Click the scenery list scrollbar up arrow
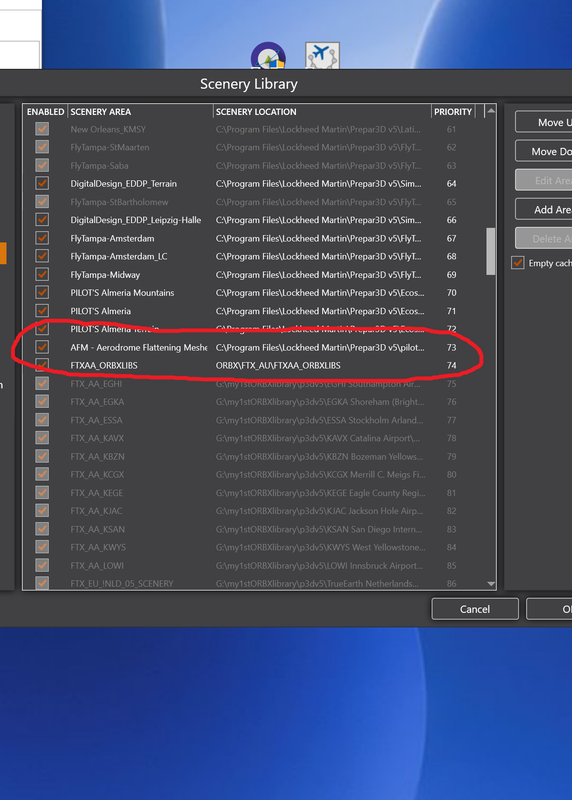This screenshot has width=572, height=800. [x=490, y=111]
